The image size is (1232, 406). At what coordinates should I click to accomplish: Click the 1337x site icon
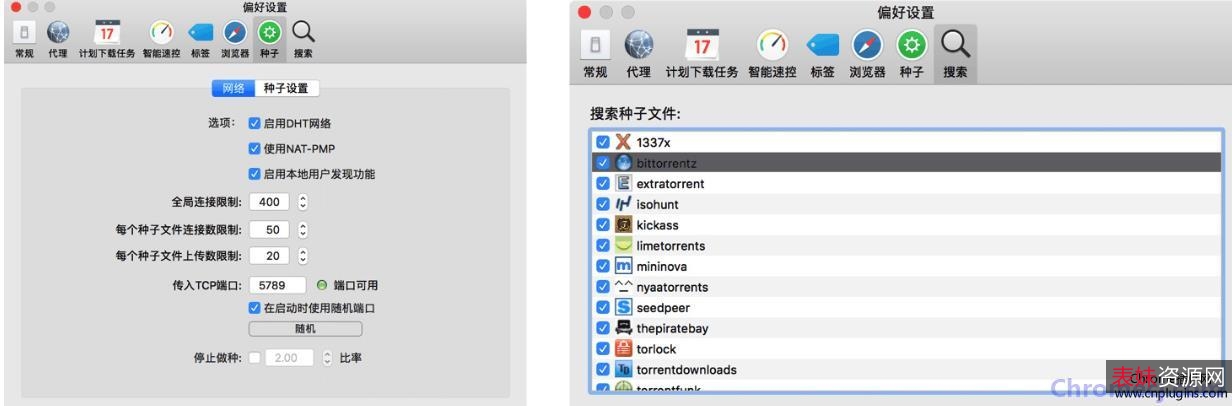pyautogui.click(x=624, y=142)
